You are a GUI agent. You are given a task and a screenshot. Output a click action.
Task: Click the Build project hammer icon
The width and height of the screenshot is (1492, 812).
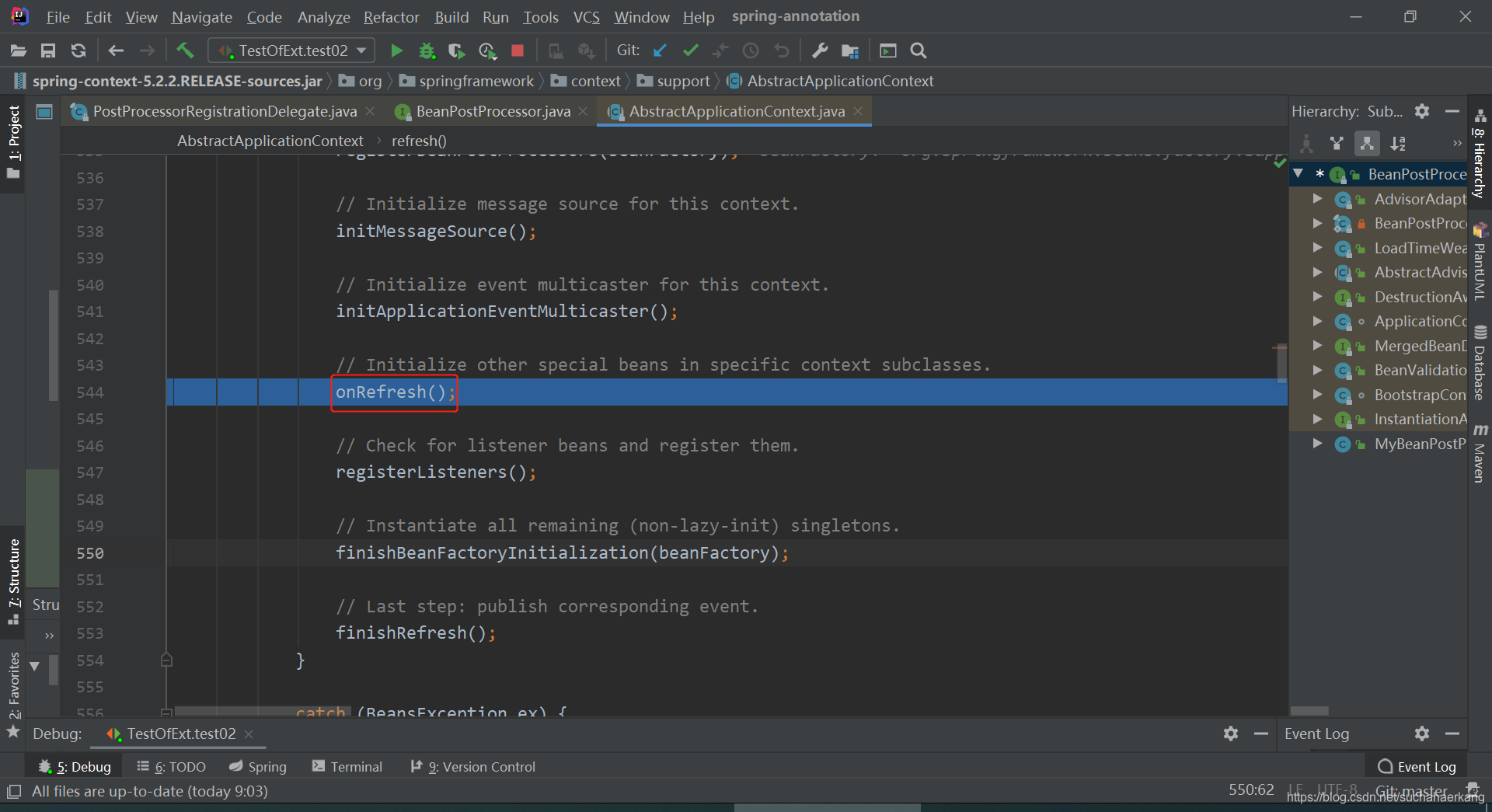pos(185,51)
